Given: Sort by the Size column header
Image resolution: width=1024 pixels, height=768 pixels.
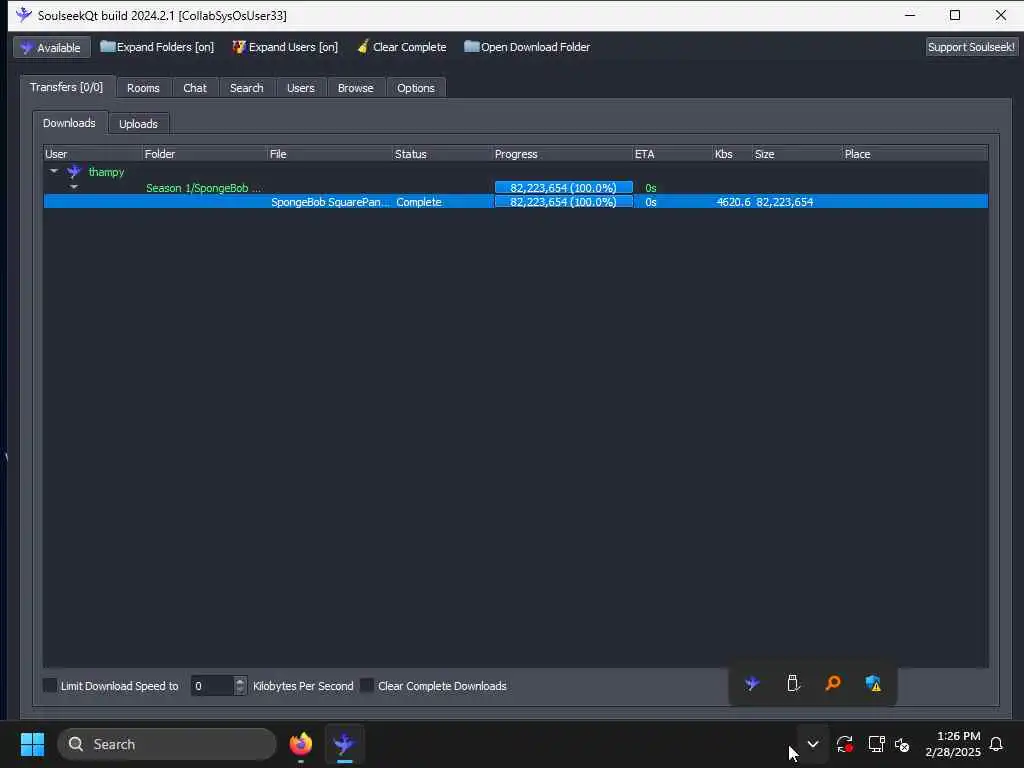Looking at the screenshot, I should click(797, 154).
